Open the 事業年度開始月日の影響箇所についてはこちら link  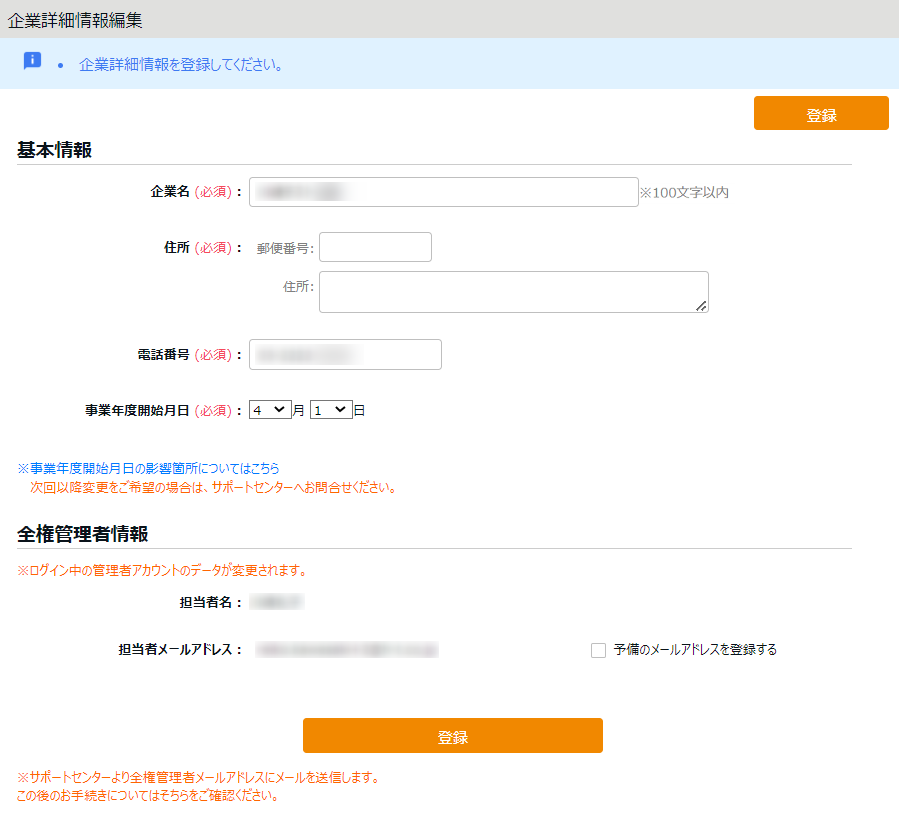coord(148,468)
